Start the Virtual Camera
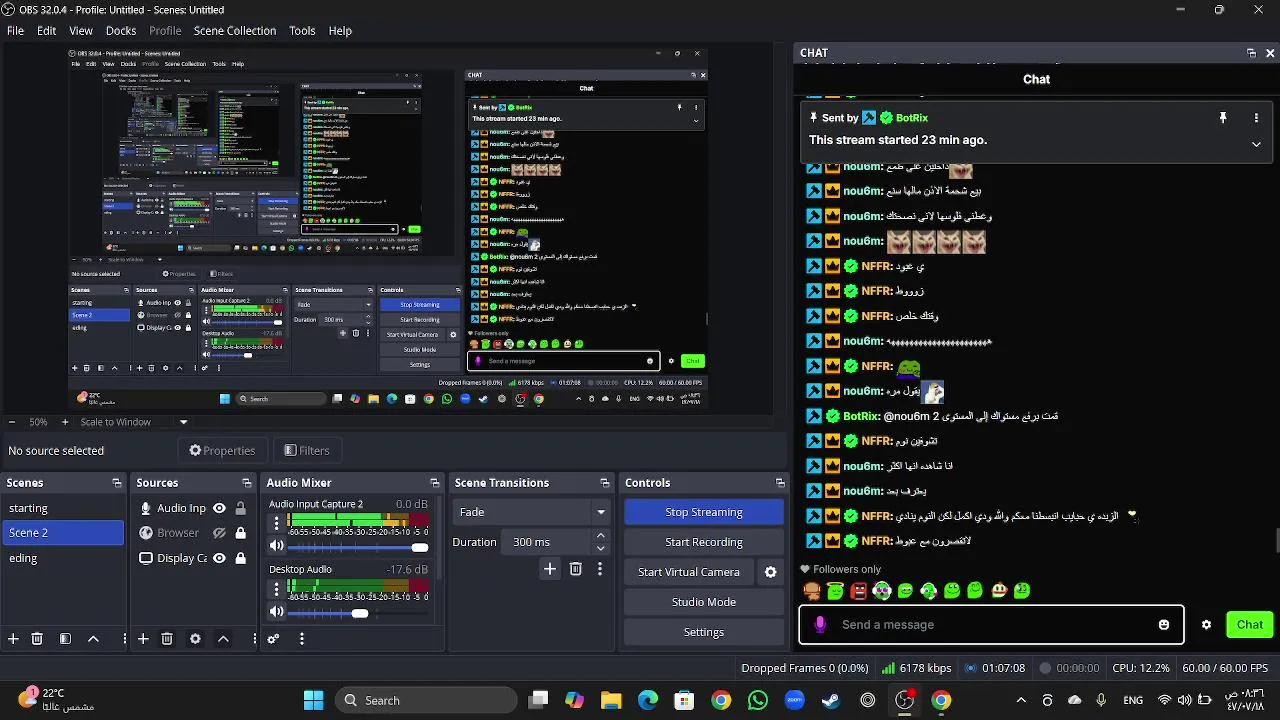This screenshot has width=1280, height=720. pos(689,572)
